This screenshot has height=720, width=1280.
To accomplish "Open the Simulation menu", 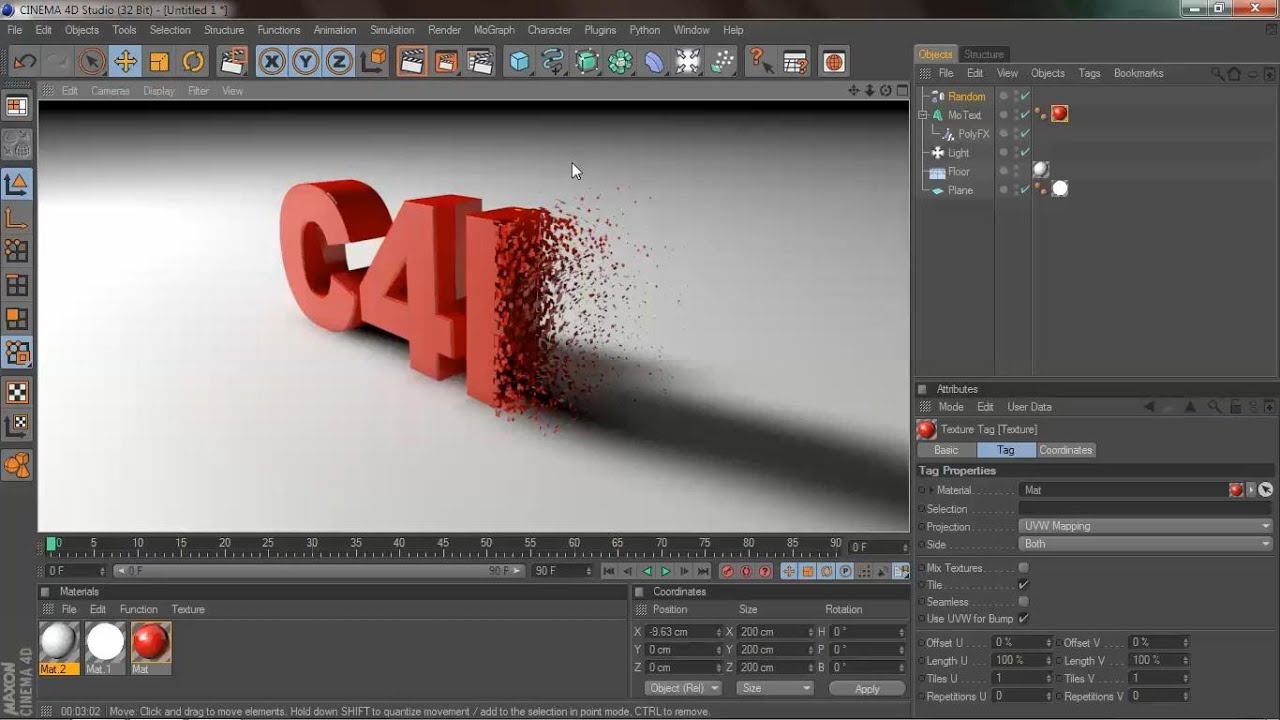I will coord(392,30).
